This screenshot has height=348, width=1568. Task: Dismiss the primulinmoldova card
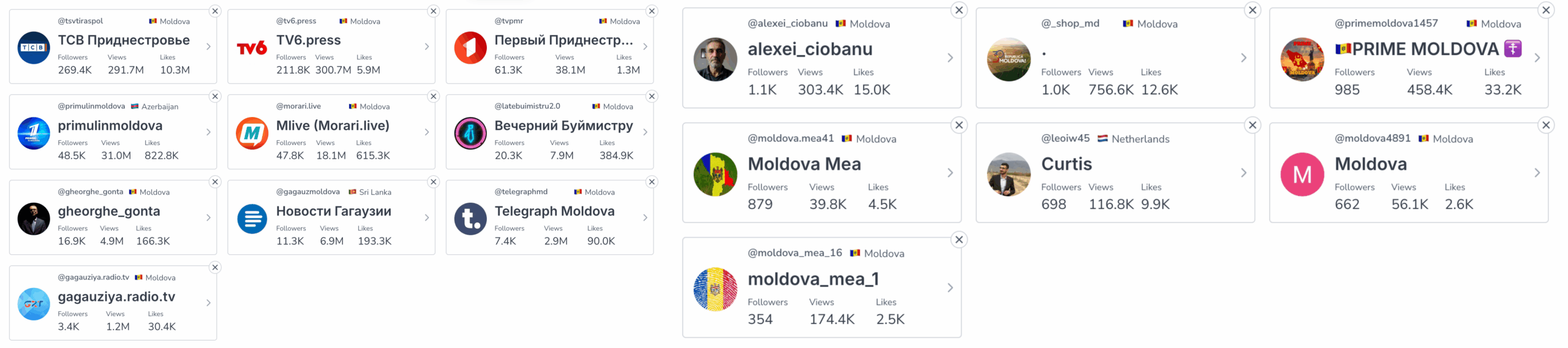coord(215,96)
